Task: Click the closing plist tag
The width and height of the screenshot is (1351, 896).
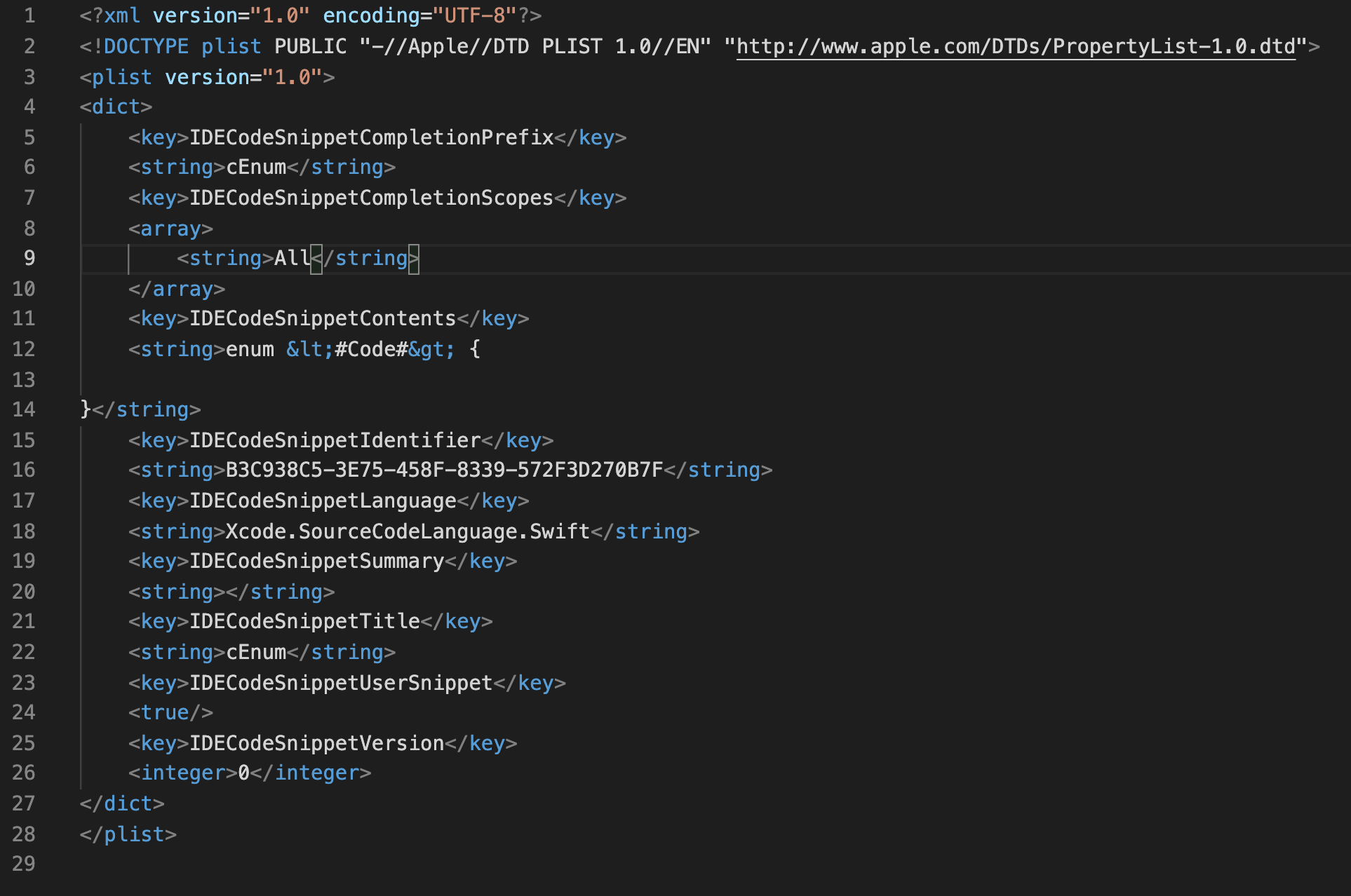Action: (x=128, y=834)
